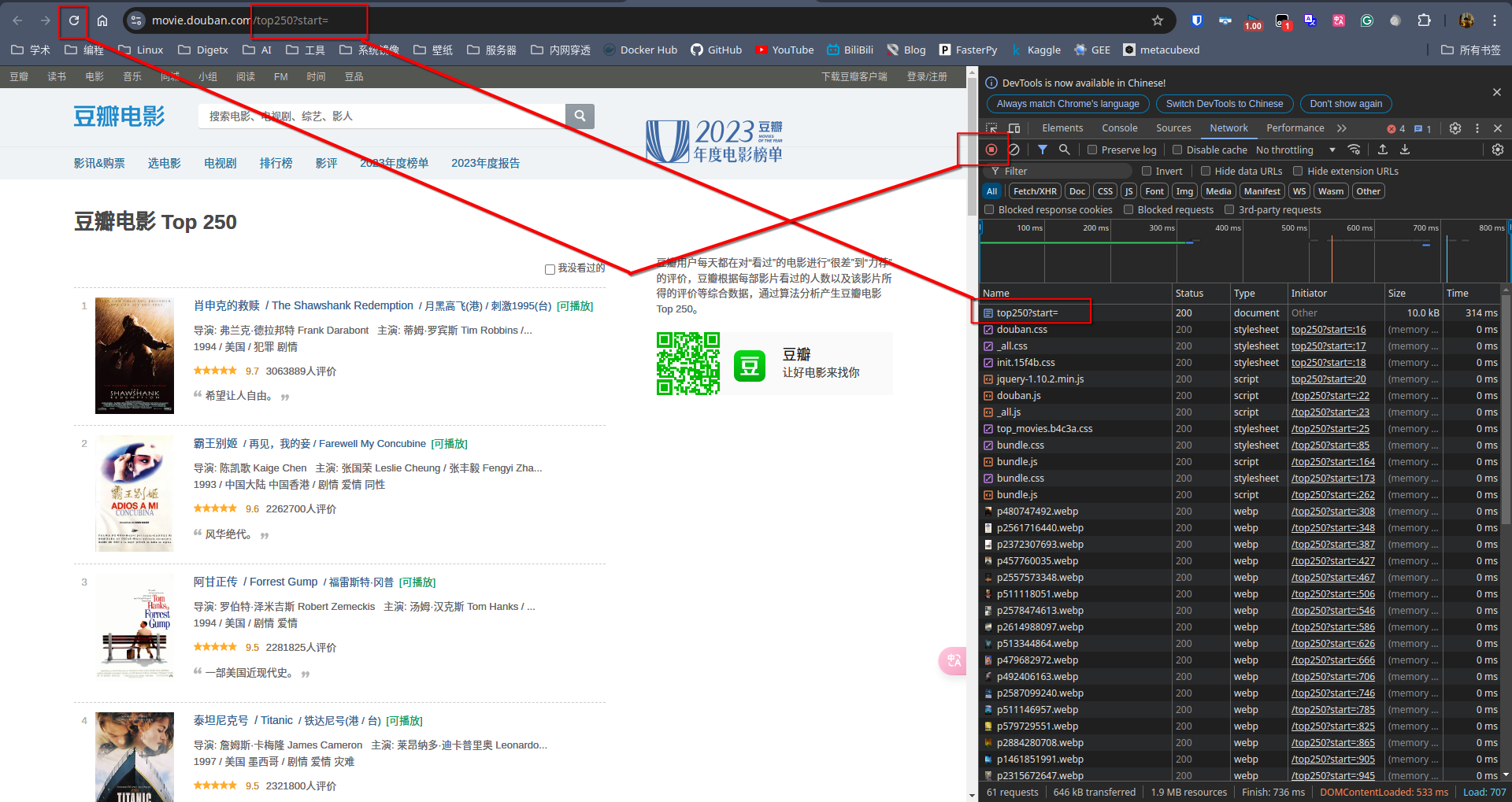Open the Extensions puzzle menu
The image size is (1512, 802).
(x=1424, y=20)
